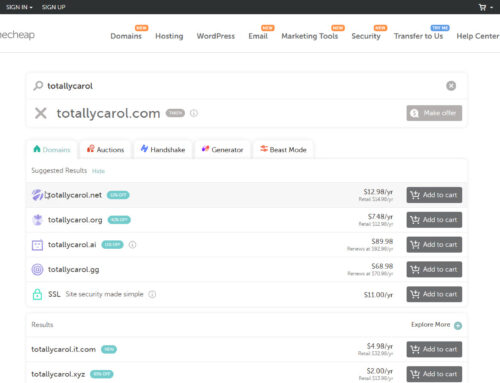Click the unavailable X icon beside totallycarol.com
The image size is (500, 383).
[x=41, y=113]
